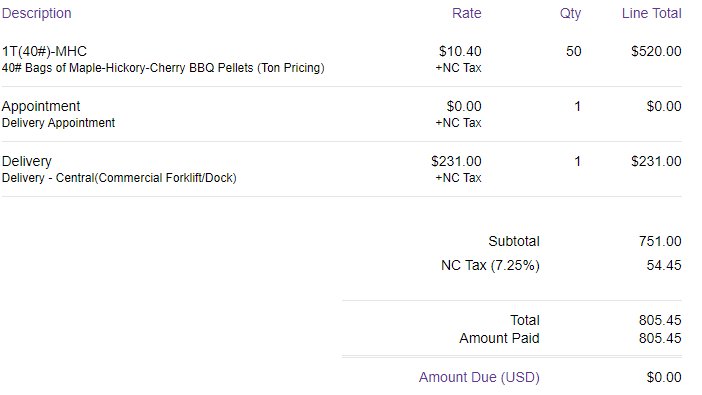Image resolution: width=702 pixels, height=395 pixels.
Task: Click the Amount Due (USD) label
Action: [x=479, y=378]
